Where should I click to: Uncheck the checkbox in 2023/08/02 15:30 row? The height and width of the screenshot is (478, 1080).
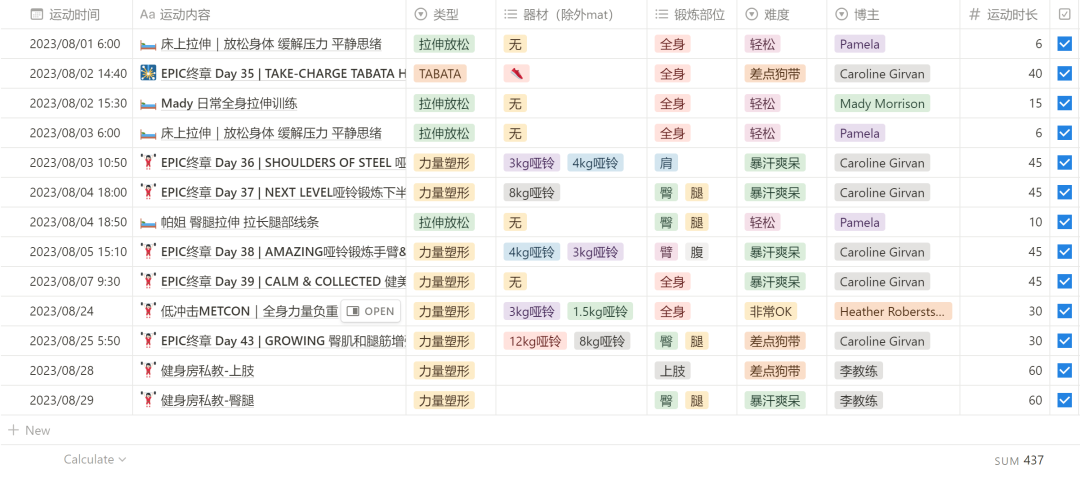1064,103
